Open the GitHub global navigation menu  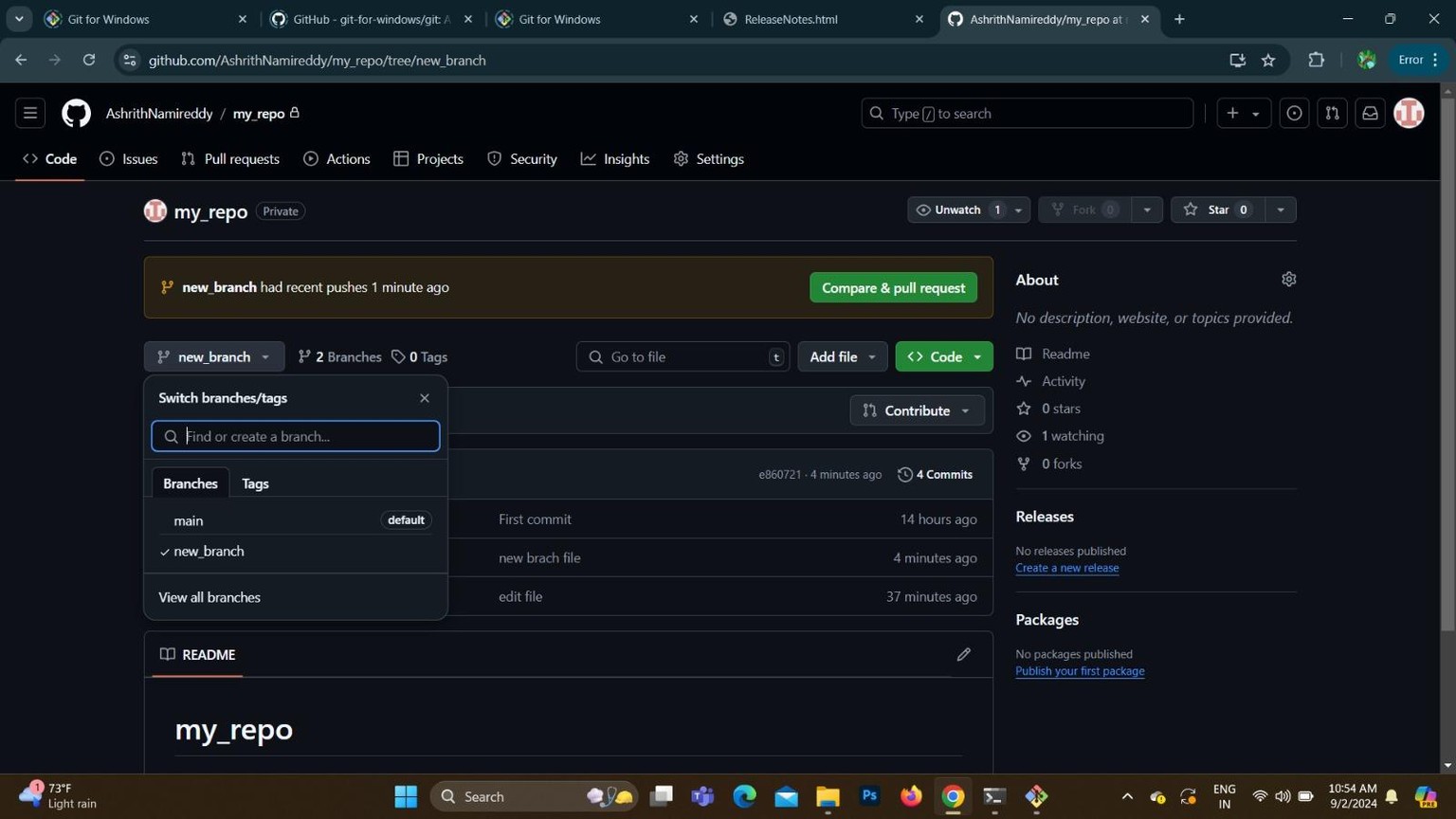(30, 113)
